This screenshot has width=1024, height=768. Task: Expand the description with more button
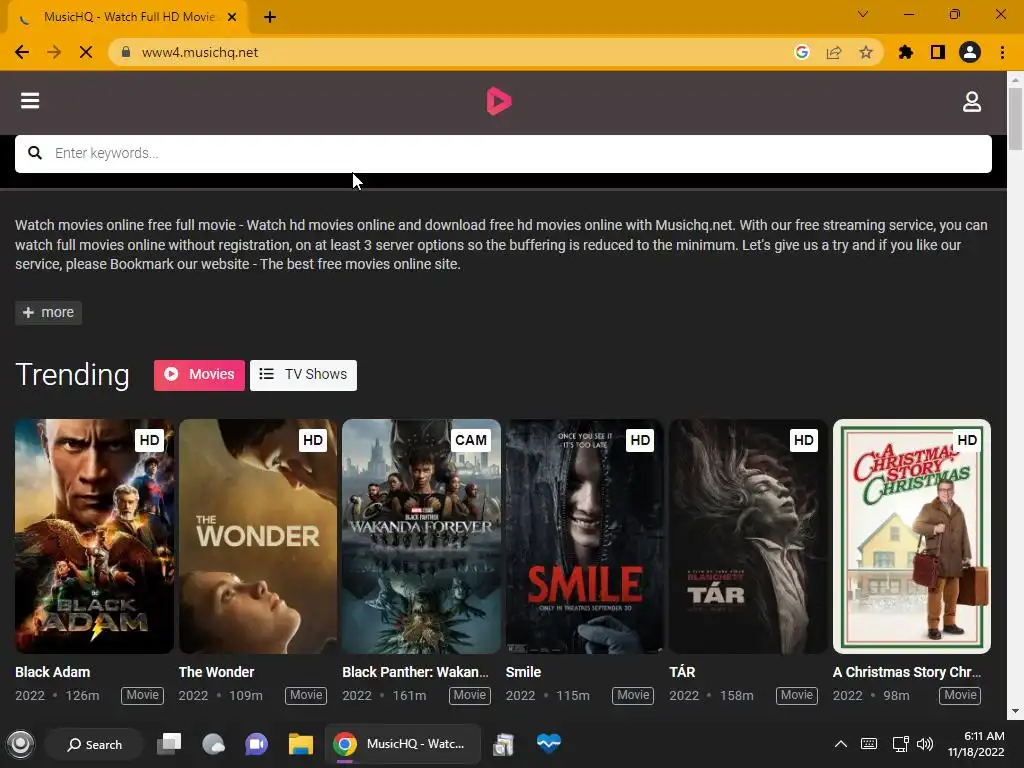coord(48,313)
